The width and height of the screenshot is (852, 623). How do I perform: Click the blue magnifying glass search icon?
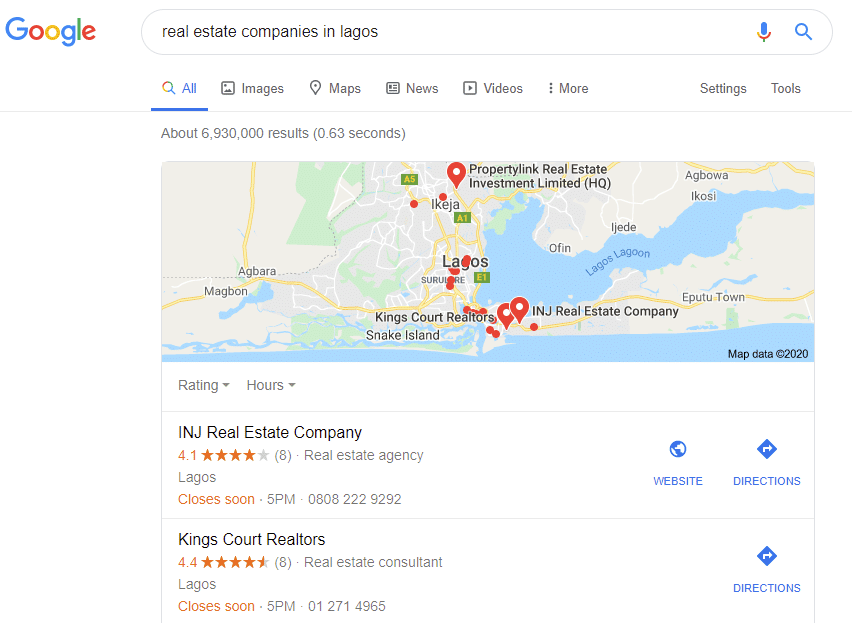pyautogui.click(x=803, y=32)
